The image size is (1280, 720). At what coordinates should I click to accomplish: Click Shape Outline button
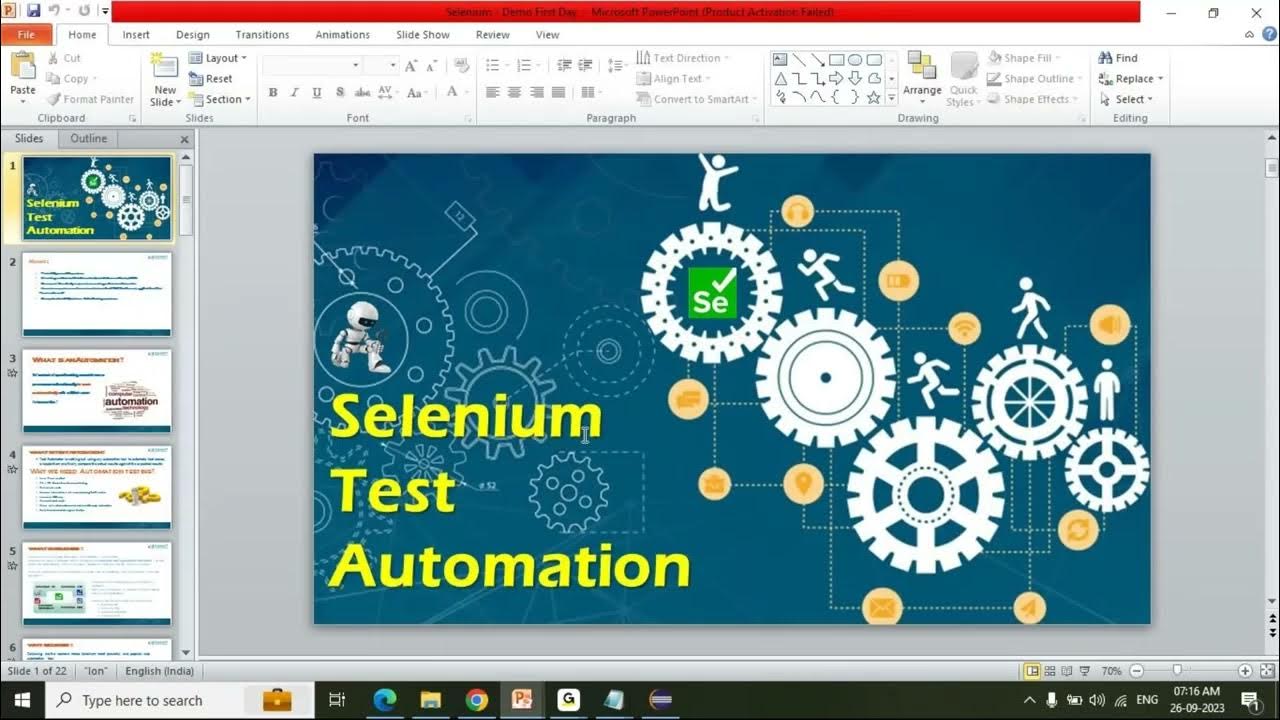pyautogui.click(x=1034, y=79)
